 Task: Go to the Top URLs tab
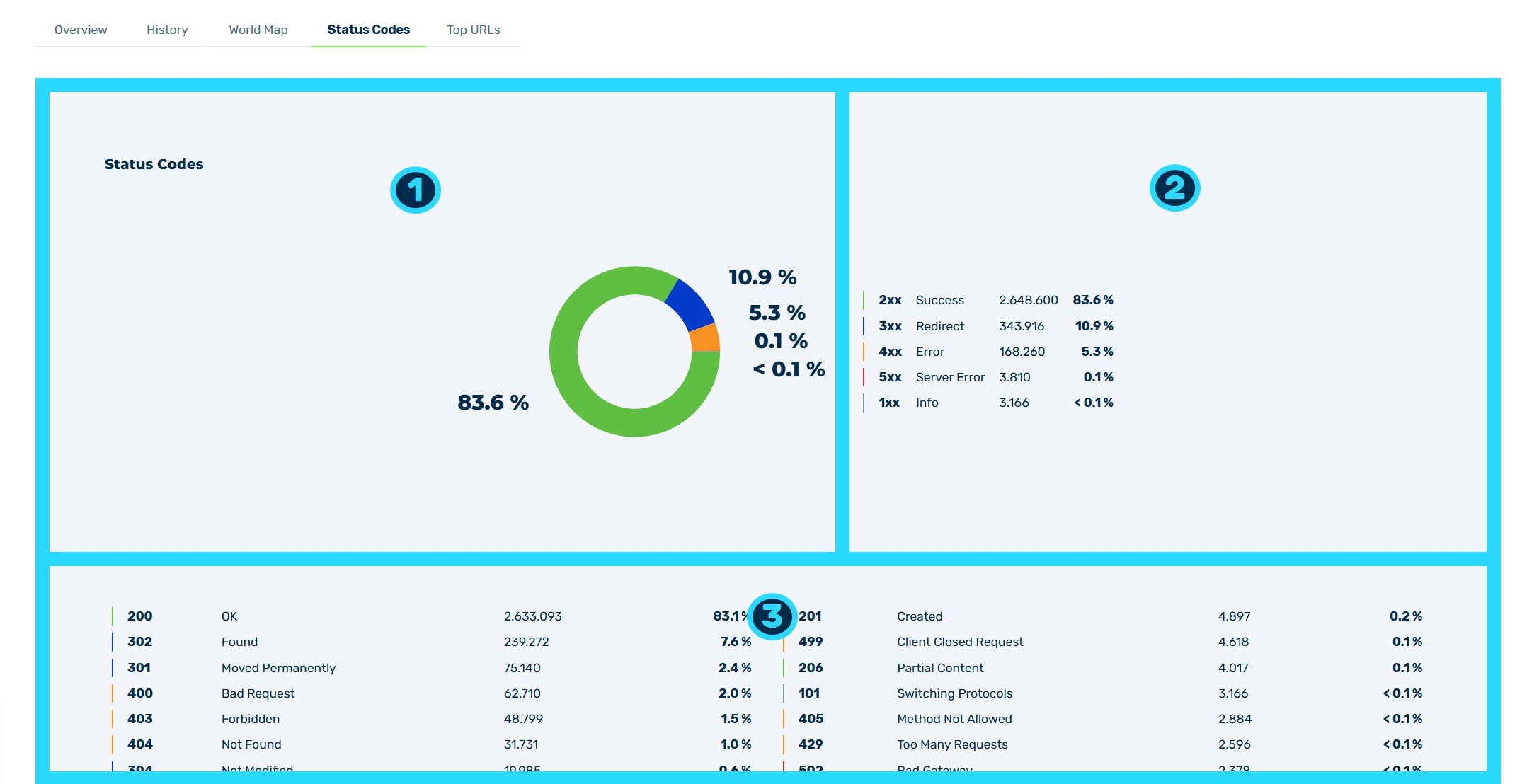pos(473,30)
